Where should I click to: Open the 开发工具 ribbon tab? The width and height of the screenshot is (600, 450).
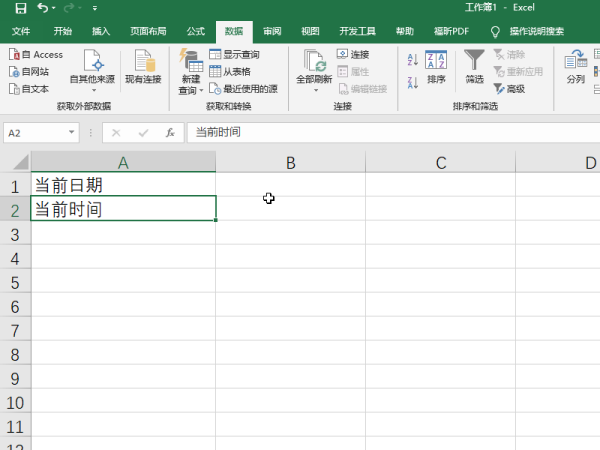357,31
